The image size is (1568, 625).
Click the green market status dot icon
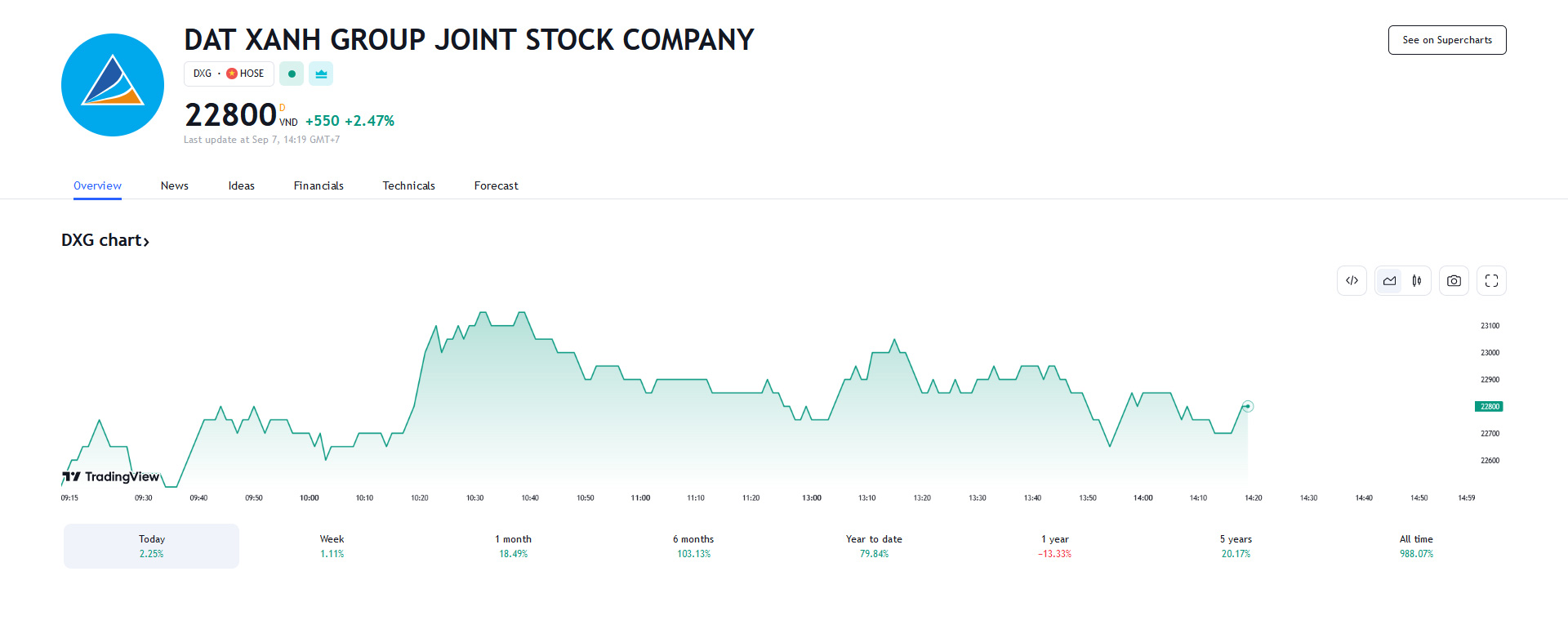click(292, 74)
